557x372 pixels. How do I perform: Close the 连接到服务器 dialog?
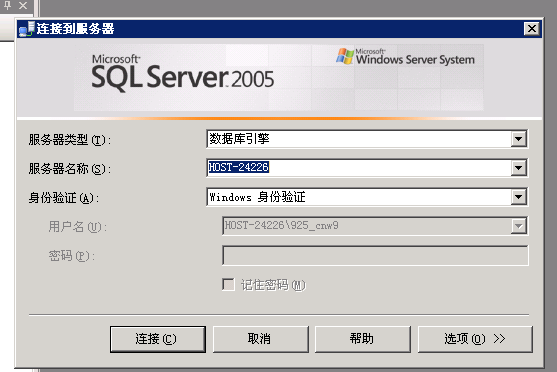coord(532,28)
